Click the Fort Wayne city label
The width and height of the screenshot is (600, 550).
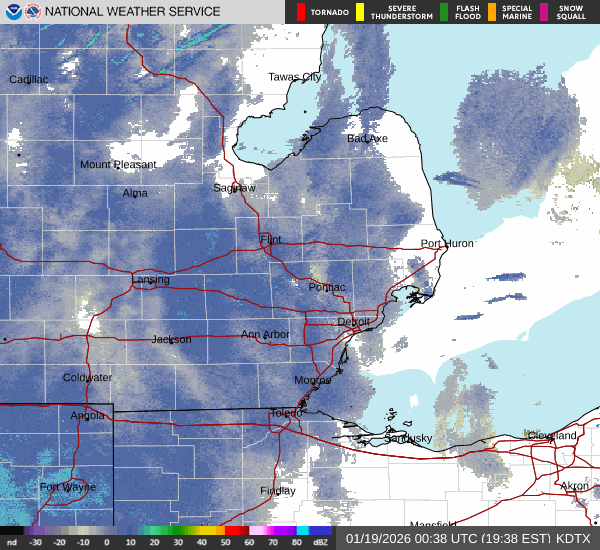coord(63,487)
